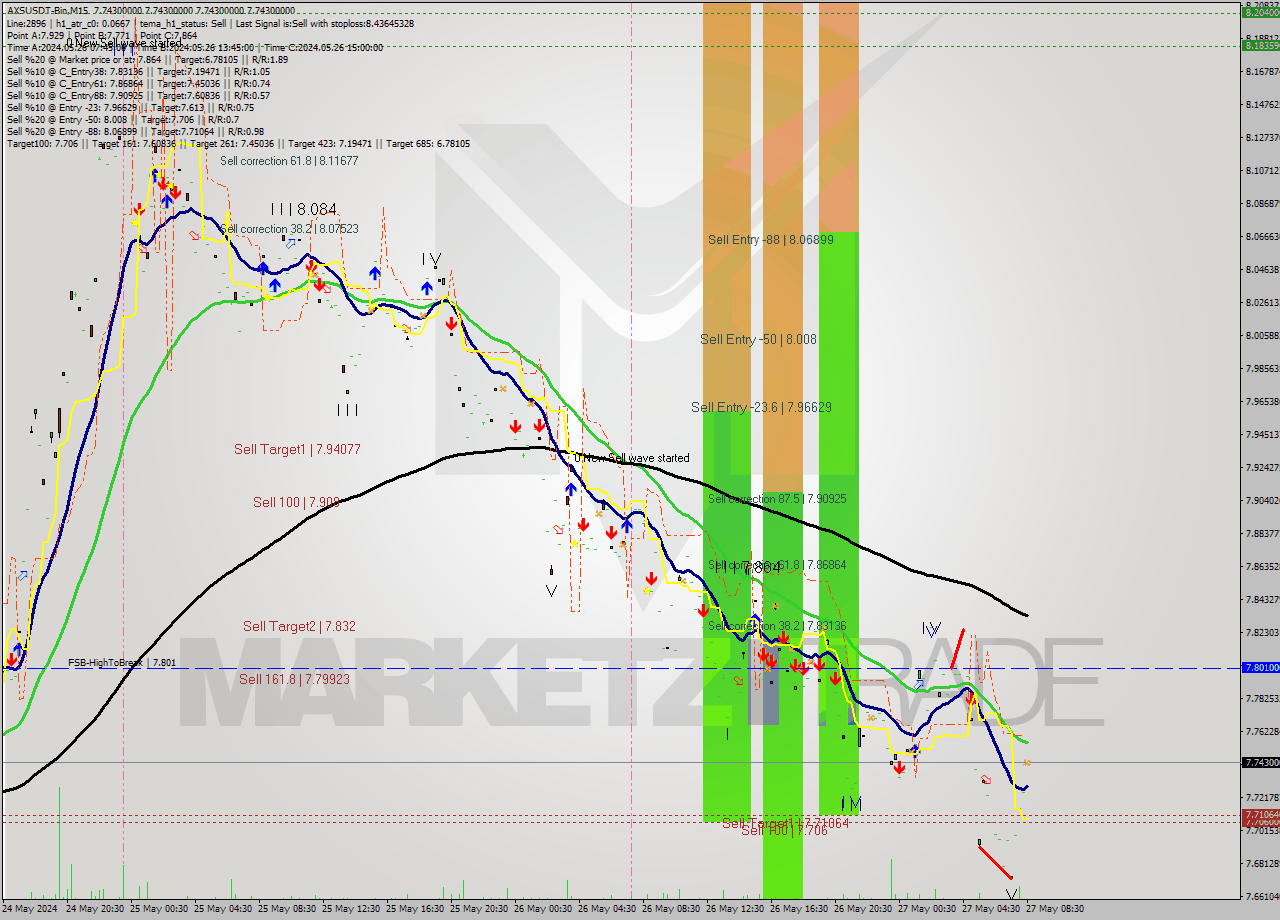Click the 'Sell Entry -88 | 8.06899' label

pyautogui.click(x=770, y=239)
